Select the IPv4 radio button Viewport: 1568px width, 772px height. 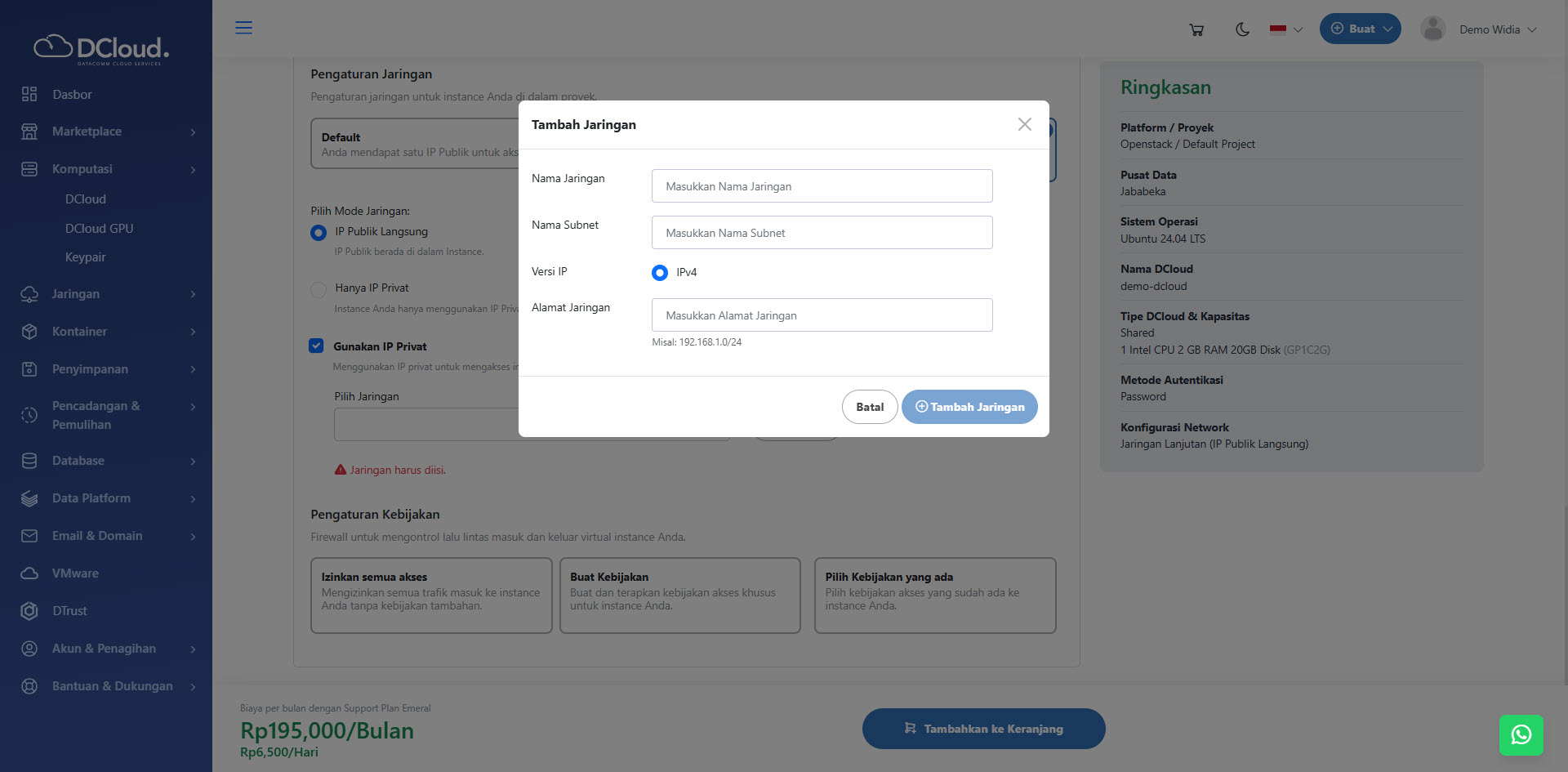660,273
